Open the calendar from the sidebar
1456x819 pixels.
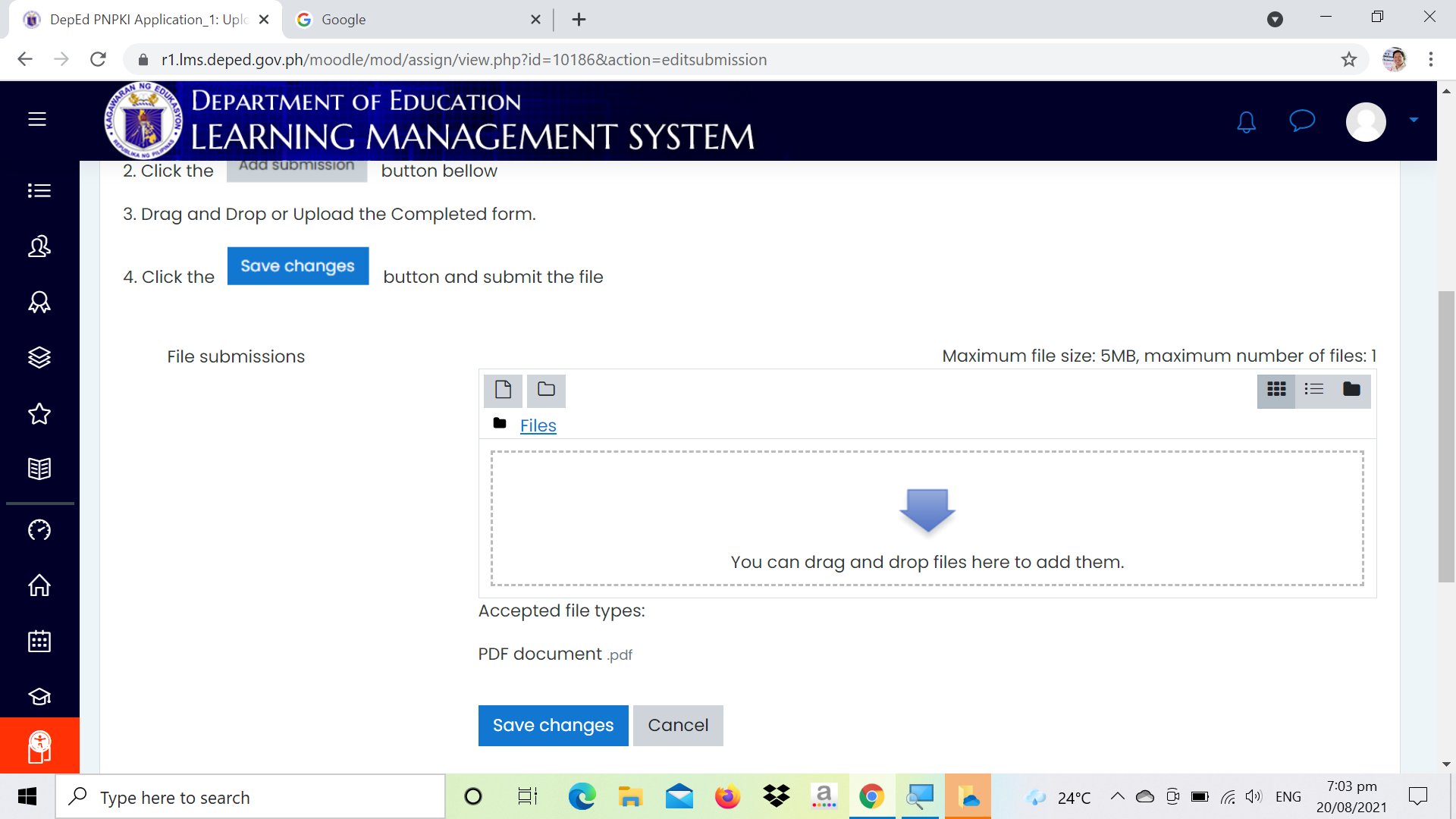pyautogui.click(x=39, y=641)
